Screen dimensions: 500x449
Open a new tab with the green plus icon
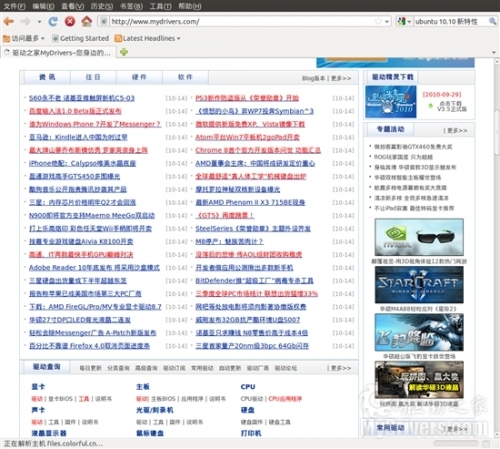coord(124,52)
